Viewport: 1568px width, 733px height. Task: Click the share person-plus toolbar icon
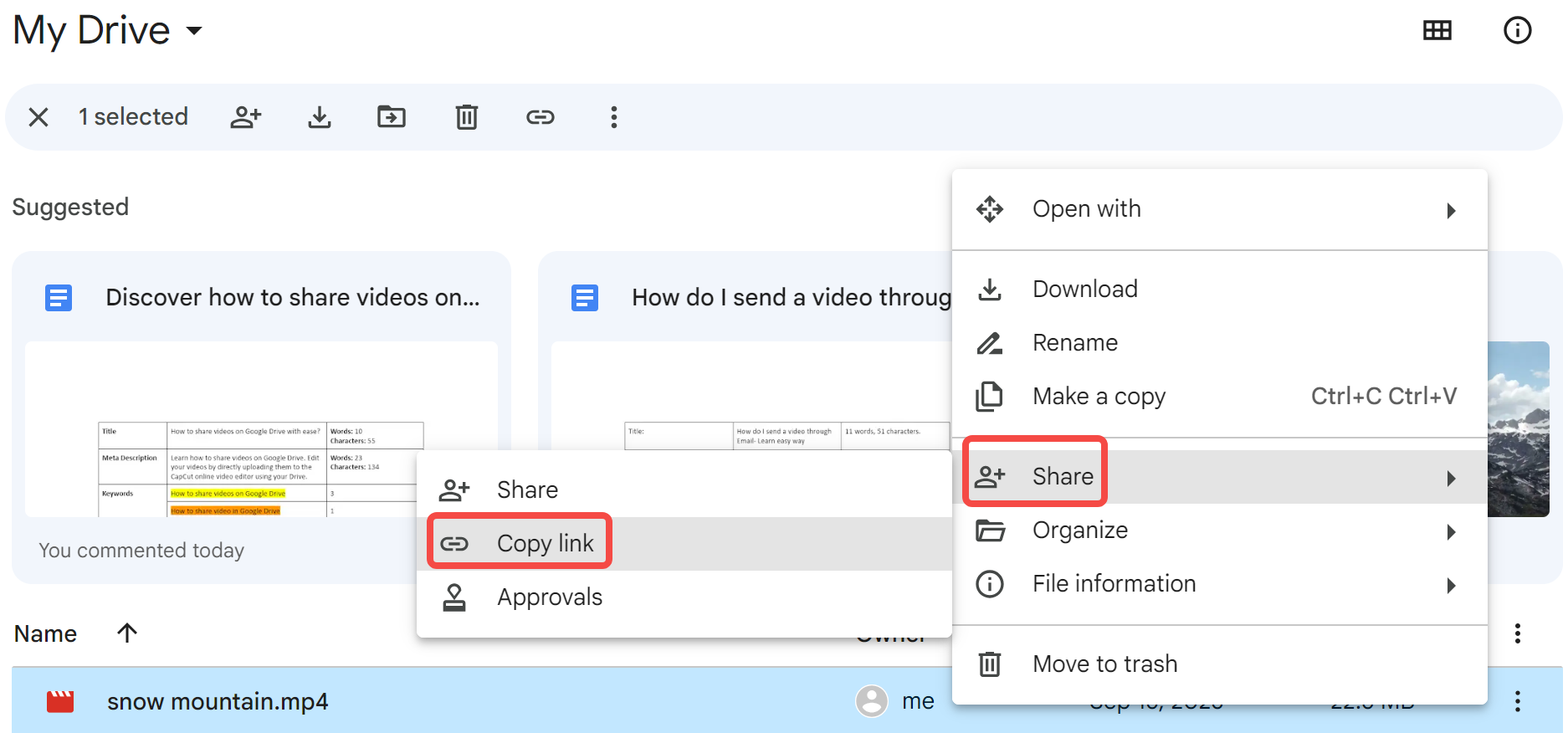(246, 117)
